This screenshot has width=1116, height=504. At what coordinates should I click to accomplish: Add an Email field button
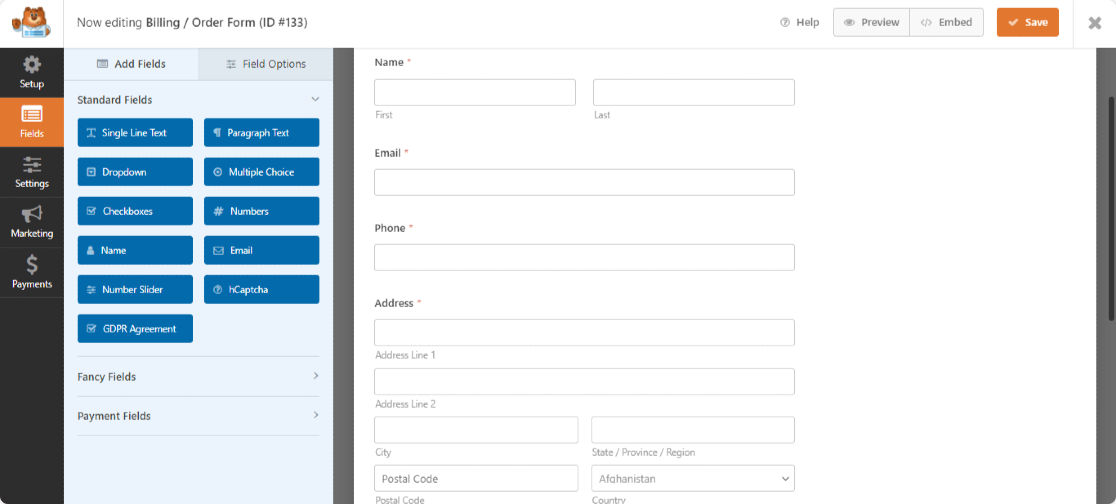261,250
